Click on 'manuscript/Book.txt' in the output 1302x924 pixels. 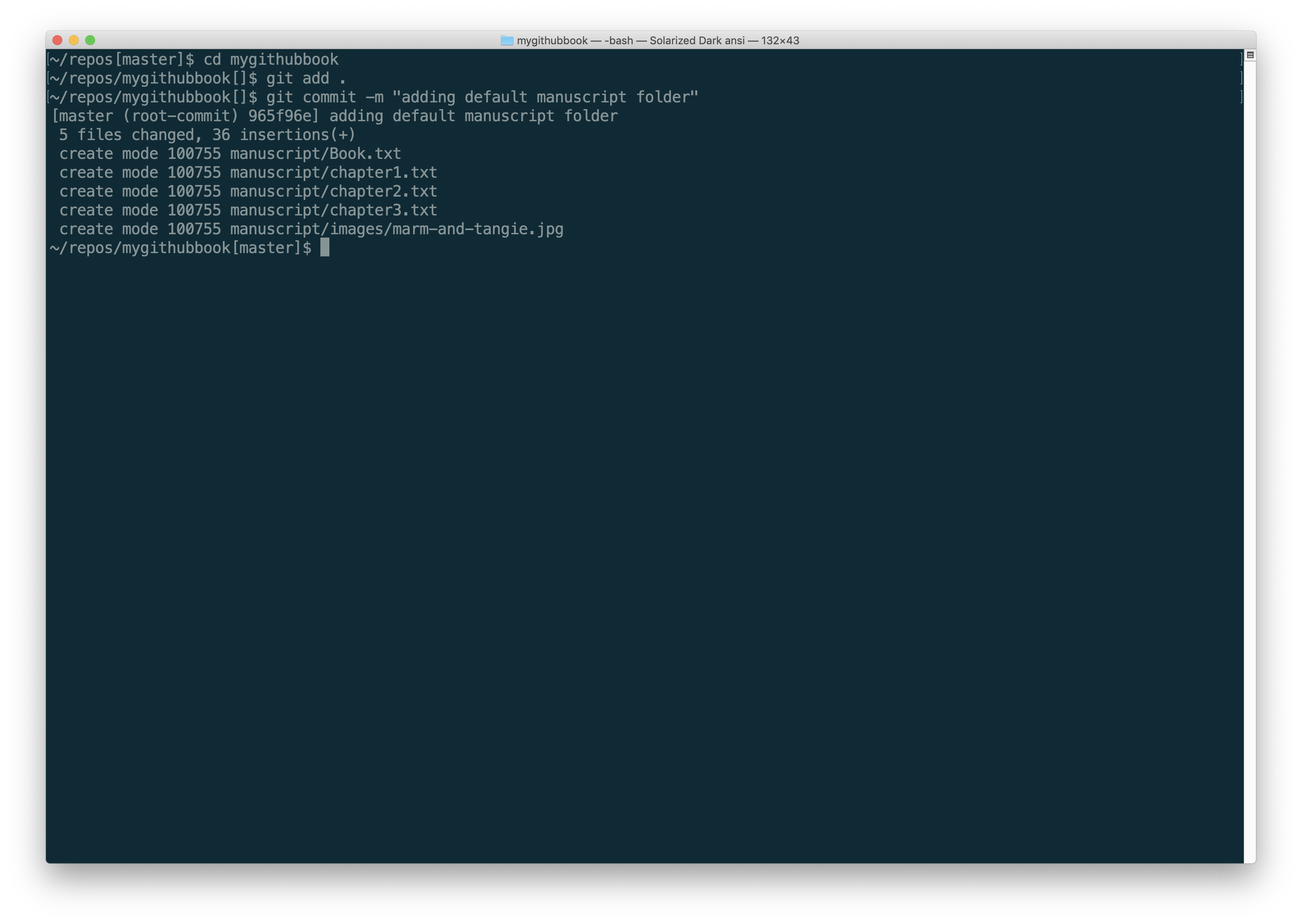(315, 154)
